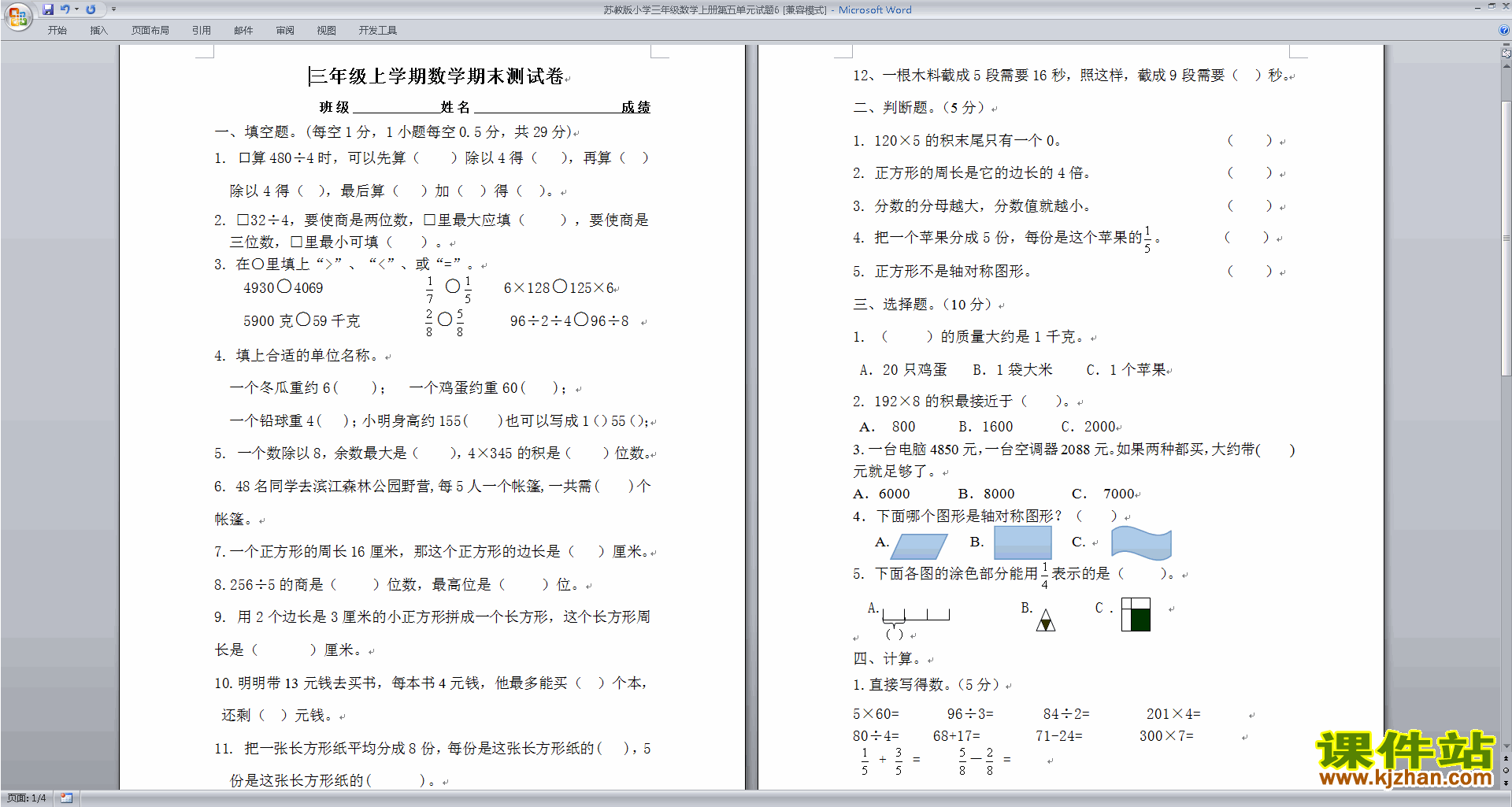The height and width of the screenshot is (807, 1512).
Task: Click the statement 正方形不是轴对称图形
Action: (953, 272)
